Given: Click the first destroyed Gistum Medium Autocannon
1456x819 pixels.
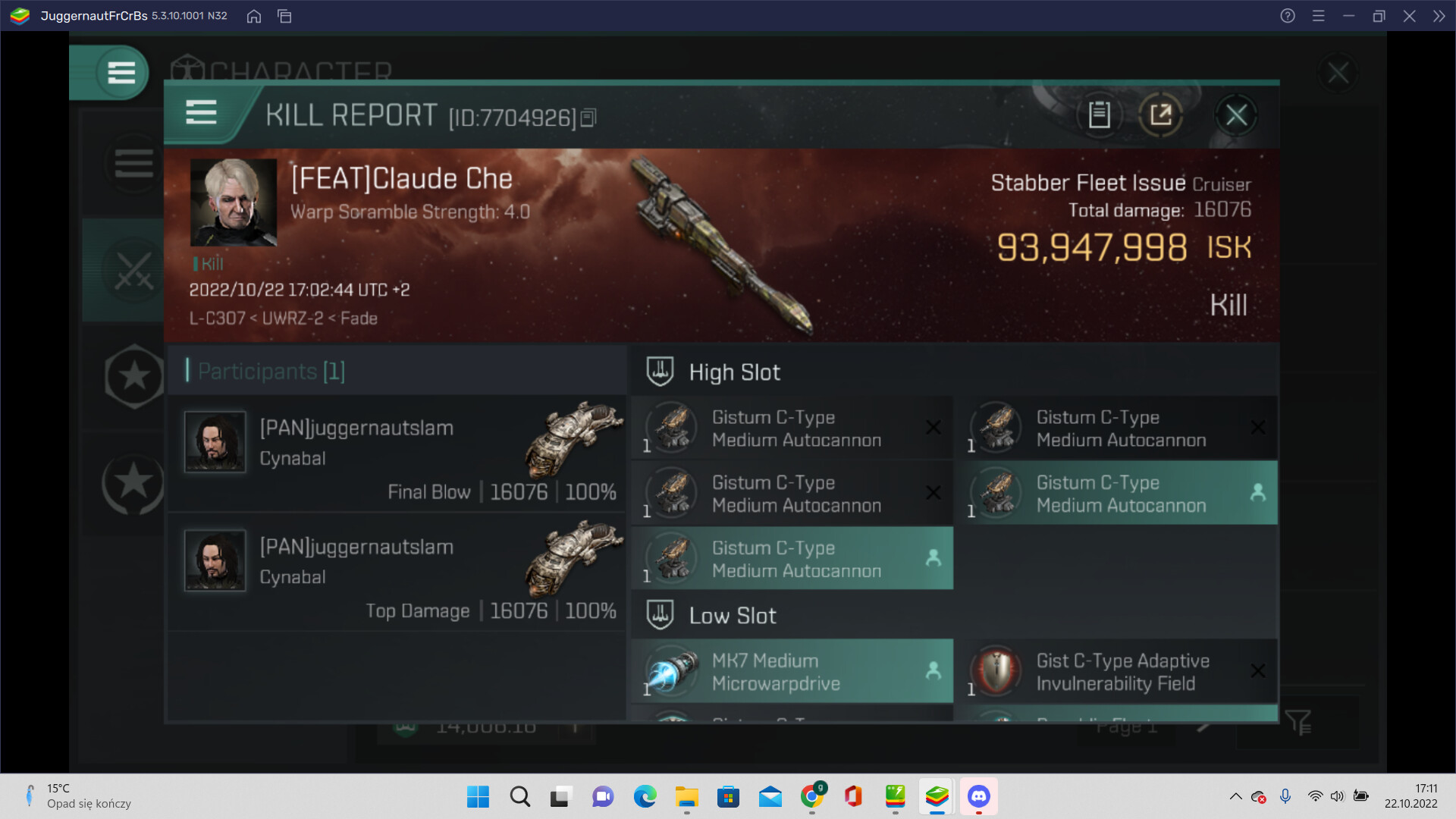Looking at the screenshot, I should (792, 428).
